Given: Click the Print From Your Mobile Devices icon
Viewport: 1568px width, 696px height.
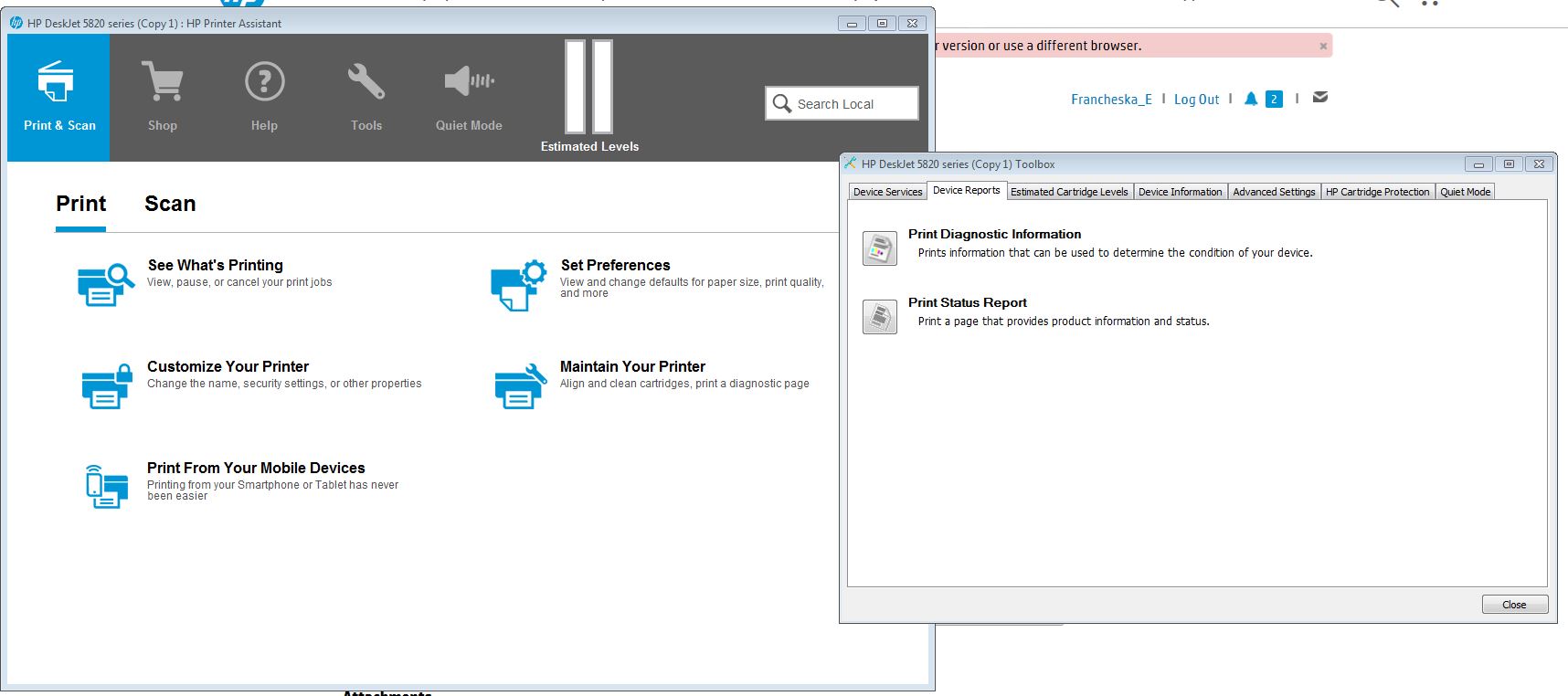Looking at the screenshot, I should coord(107,486).
